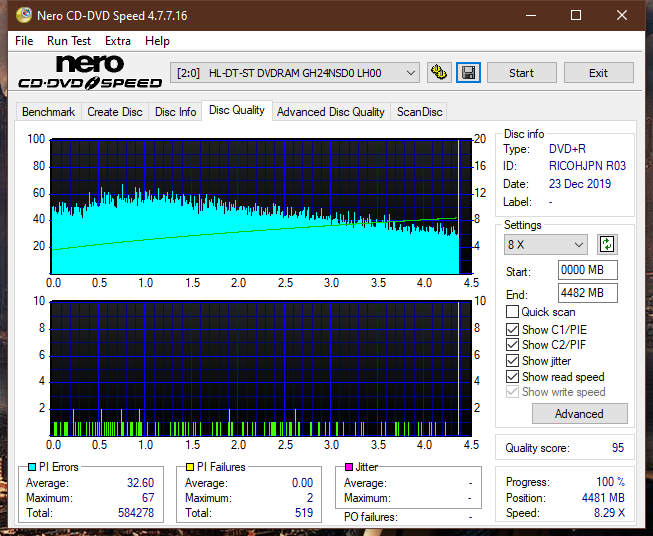Open the Run Test menu

(x=69, y=41)
